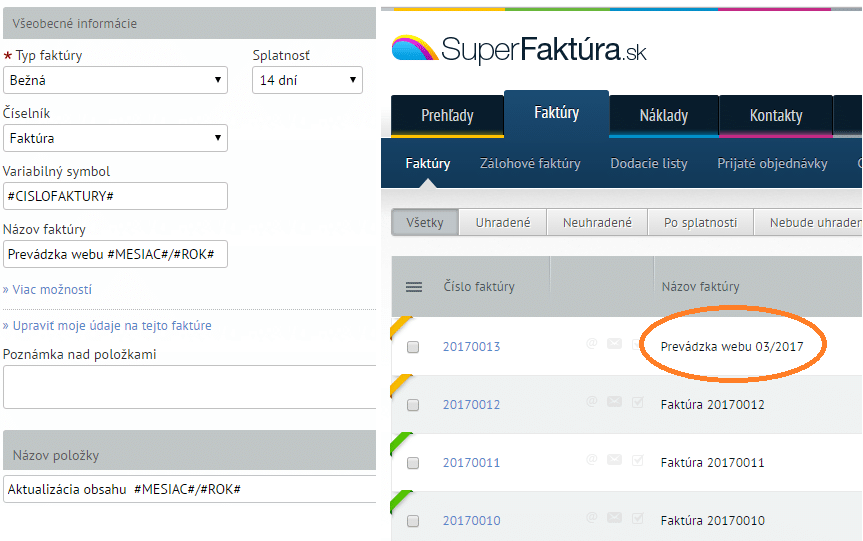Filter invoices by Uhradené

point(503,222)
